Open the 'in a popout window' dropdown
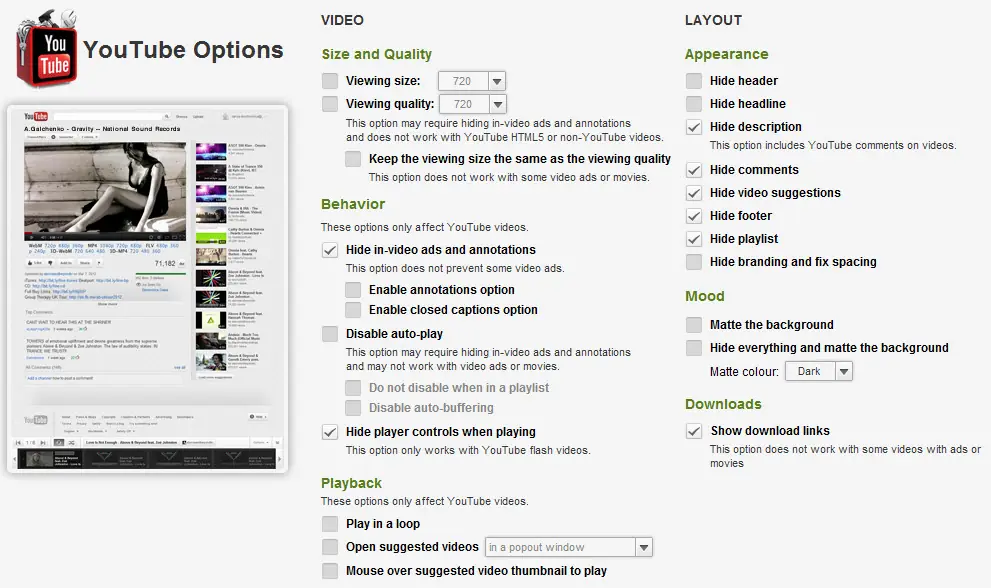 click(569, 547)
